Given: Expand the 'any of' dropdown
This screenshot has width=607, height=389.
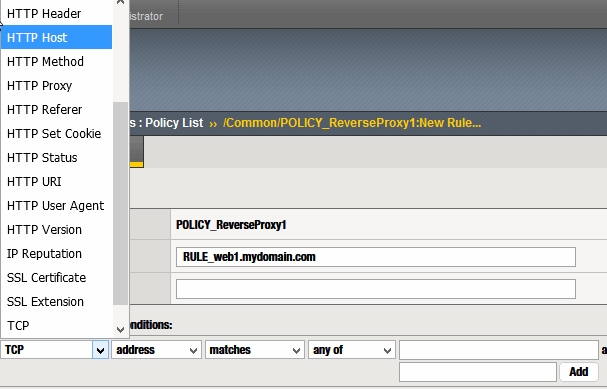Looking at the screenshot, I should point(352,350).
